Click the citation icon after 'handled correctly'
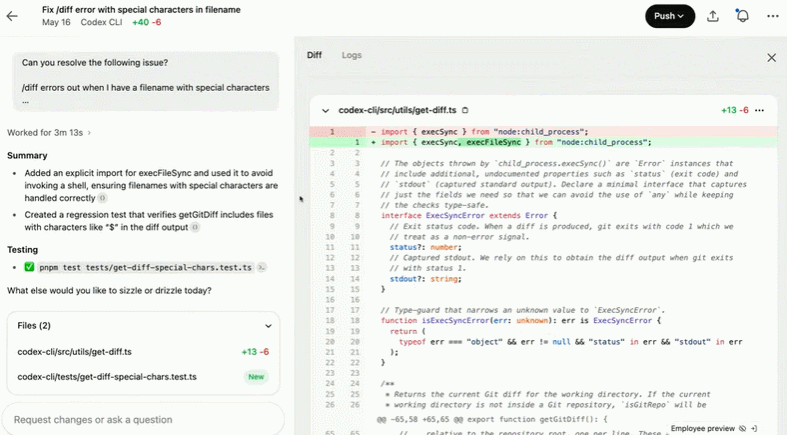The width and height of the screenshot is (787, 435). click(x=102, y=198)
